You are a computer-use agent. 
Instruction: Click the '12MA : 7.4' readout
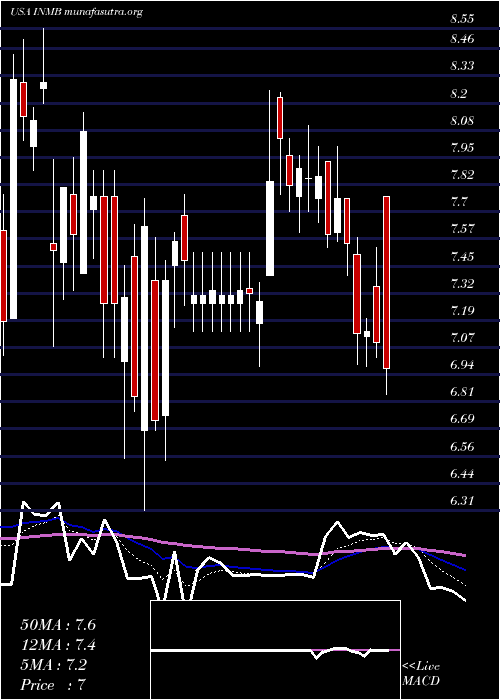(x=58, y=645)
